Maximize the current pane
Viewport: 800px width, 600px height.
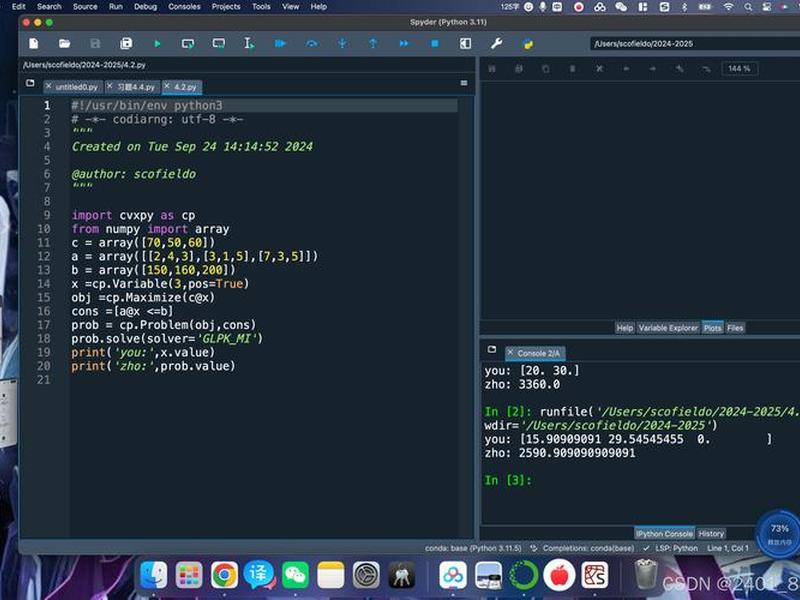(465, 44)
